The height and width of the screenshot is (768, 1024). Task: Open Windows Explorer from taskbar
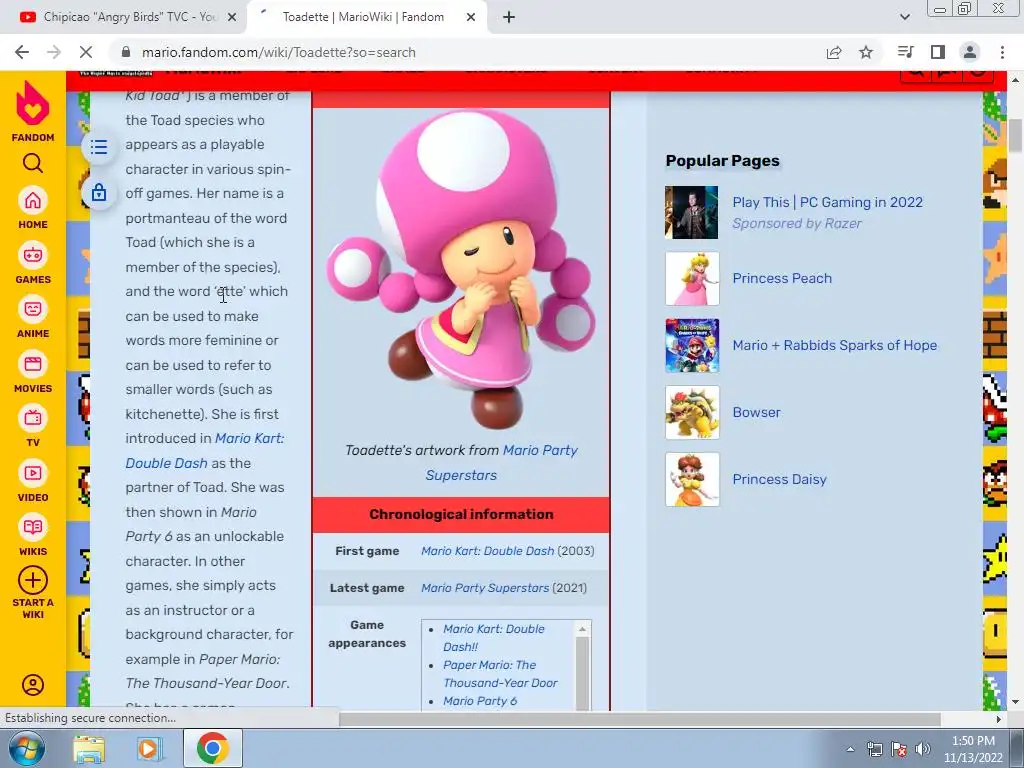click(89, 749)
